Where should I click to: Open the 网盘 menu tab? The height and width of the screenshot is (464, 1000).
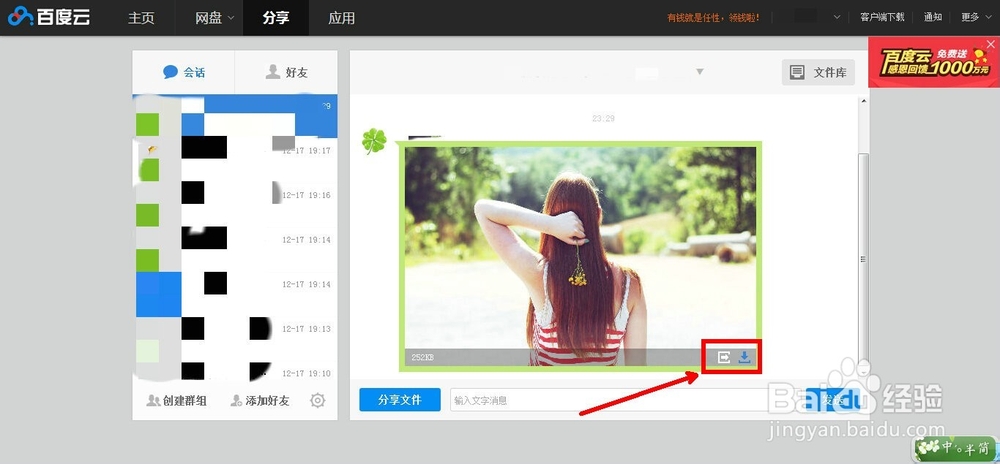(209, 18)
